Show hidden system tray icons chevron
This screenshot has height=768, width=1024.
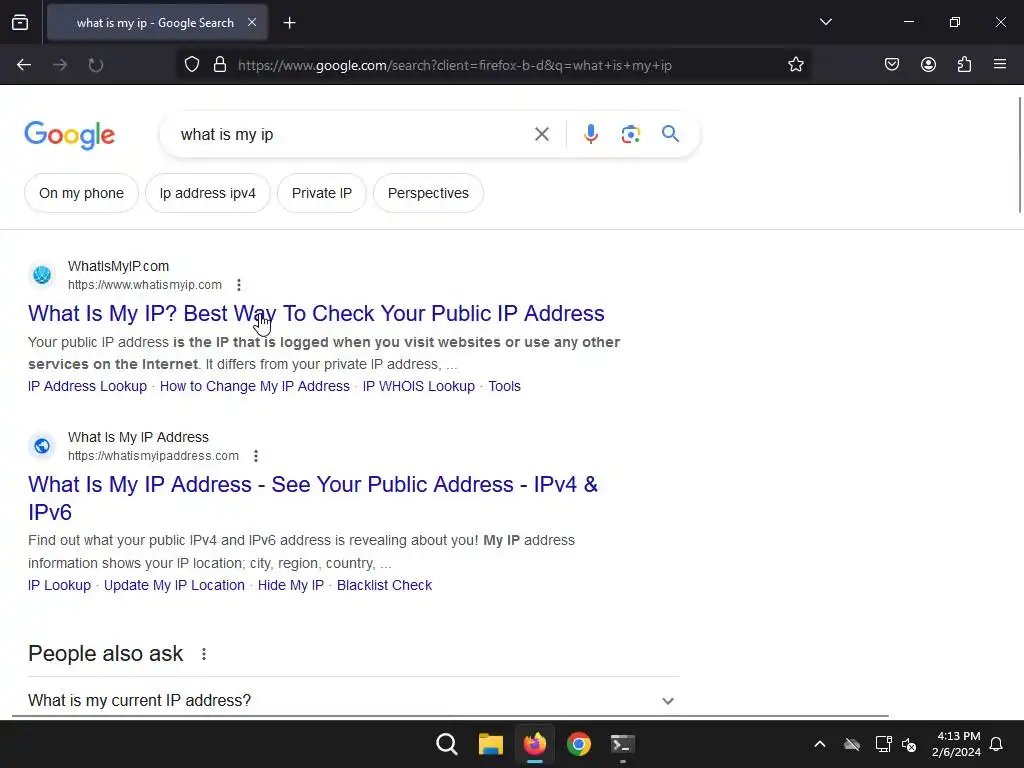(820, 744)
